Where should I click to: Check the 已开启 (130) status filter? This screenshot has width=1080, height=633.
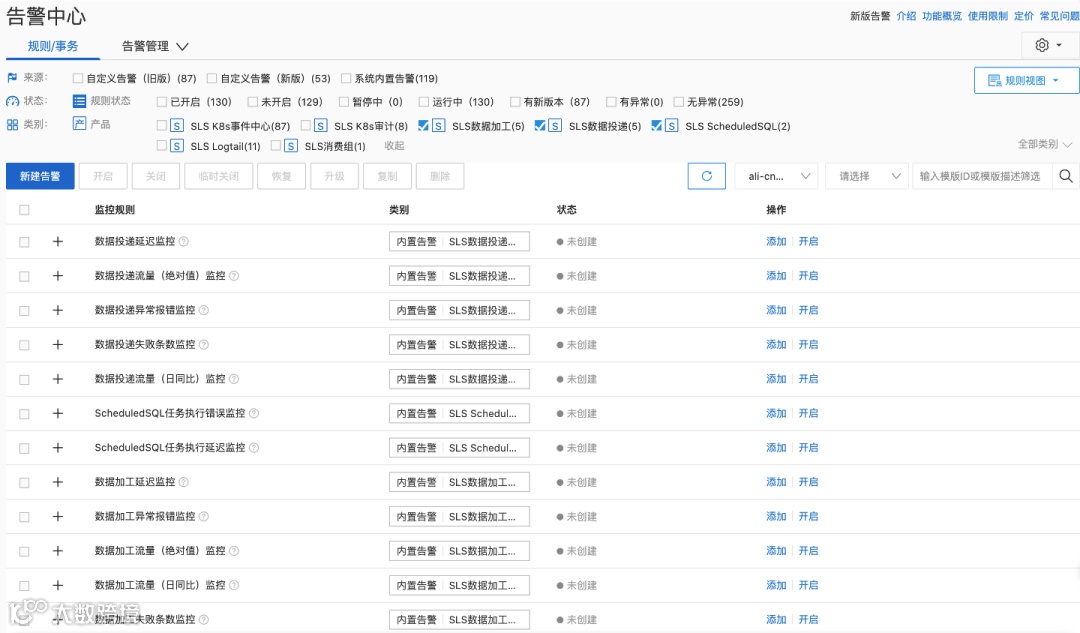(162, 102)
